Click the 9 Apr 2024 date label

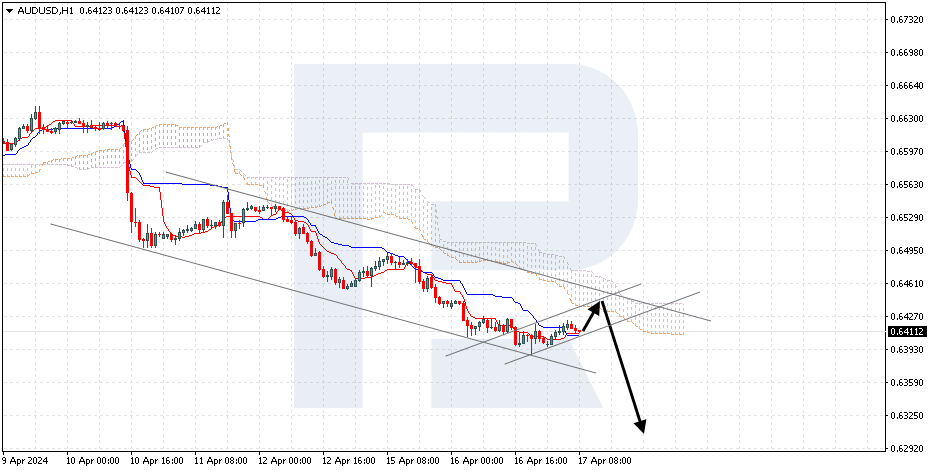coord(26,461)
